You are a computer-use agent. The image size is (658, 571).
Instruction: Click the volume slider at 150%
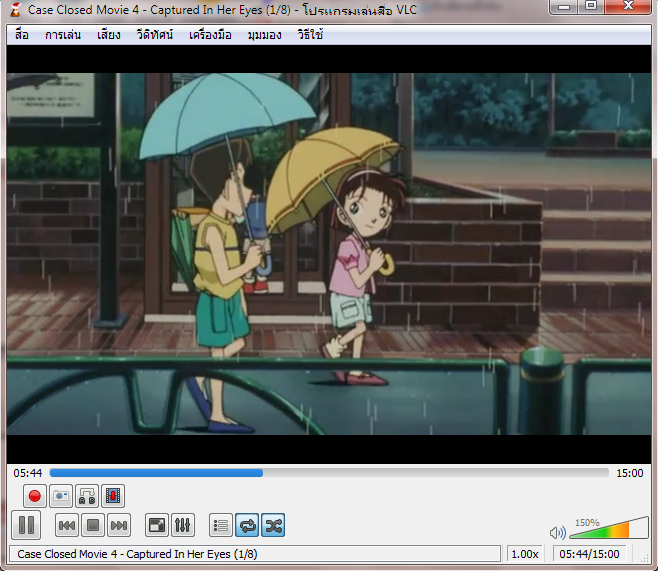click(x=609, y=528)
